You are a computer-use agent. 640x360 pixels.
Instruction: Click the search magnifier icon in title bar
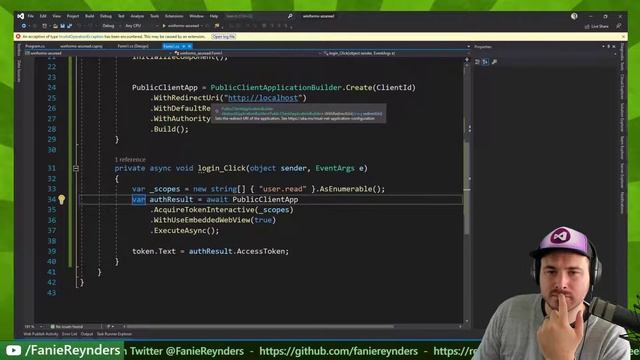tap(290, 16)
